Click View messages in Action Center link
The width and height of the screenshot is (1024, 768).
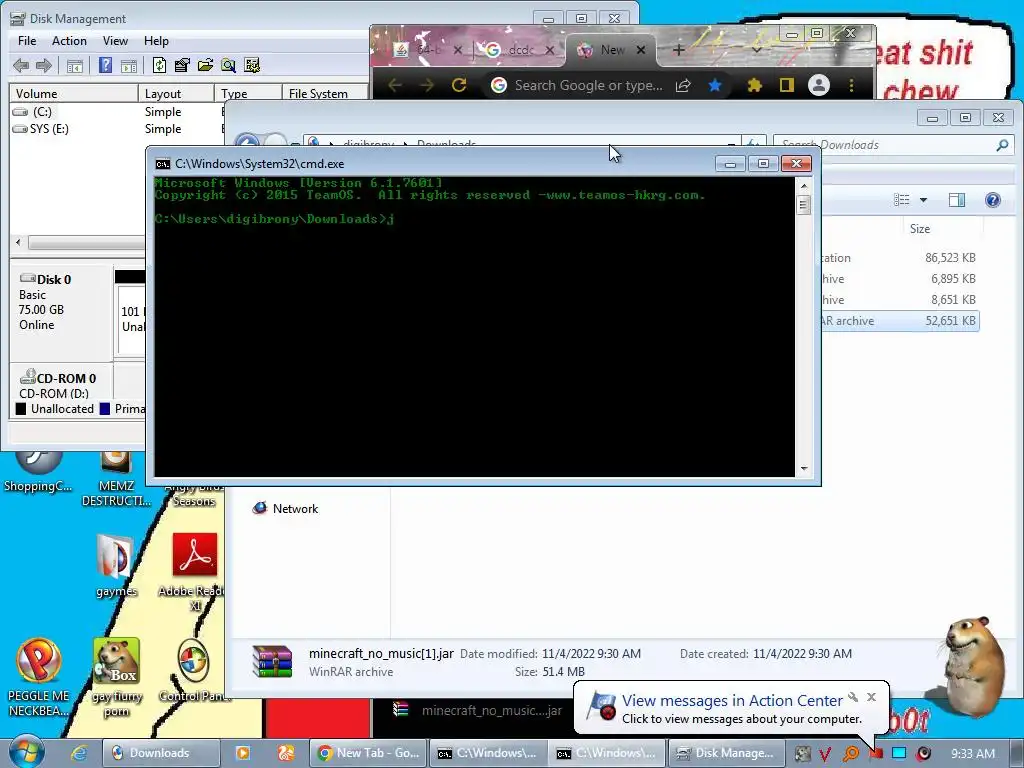732,701
